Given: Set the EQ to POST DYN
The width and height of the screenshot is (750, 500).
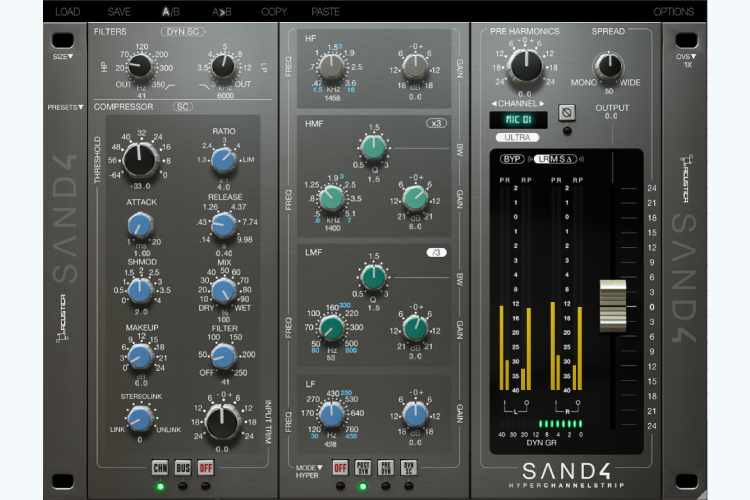Looking at the screenshot, I should (x=363, y=467).
